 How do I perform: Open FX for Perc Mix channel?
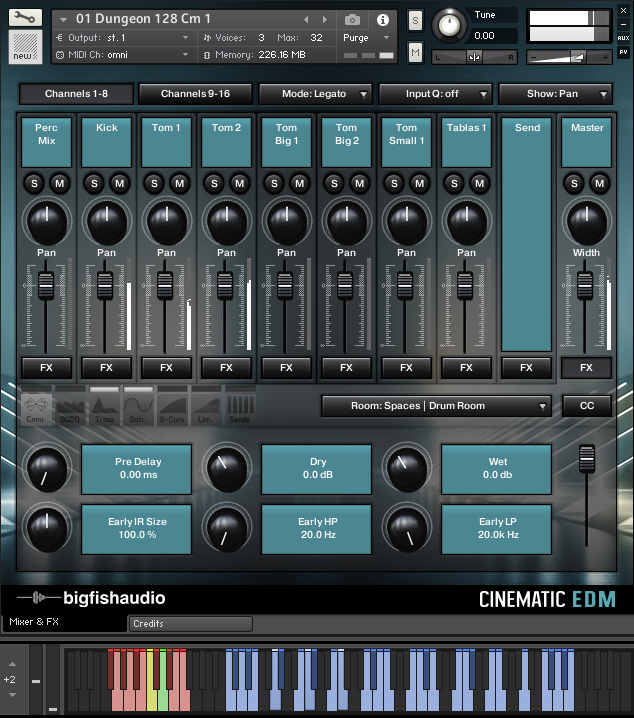[x=47, y=368]
